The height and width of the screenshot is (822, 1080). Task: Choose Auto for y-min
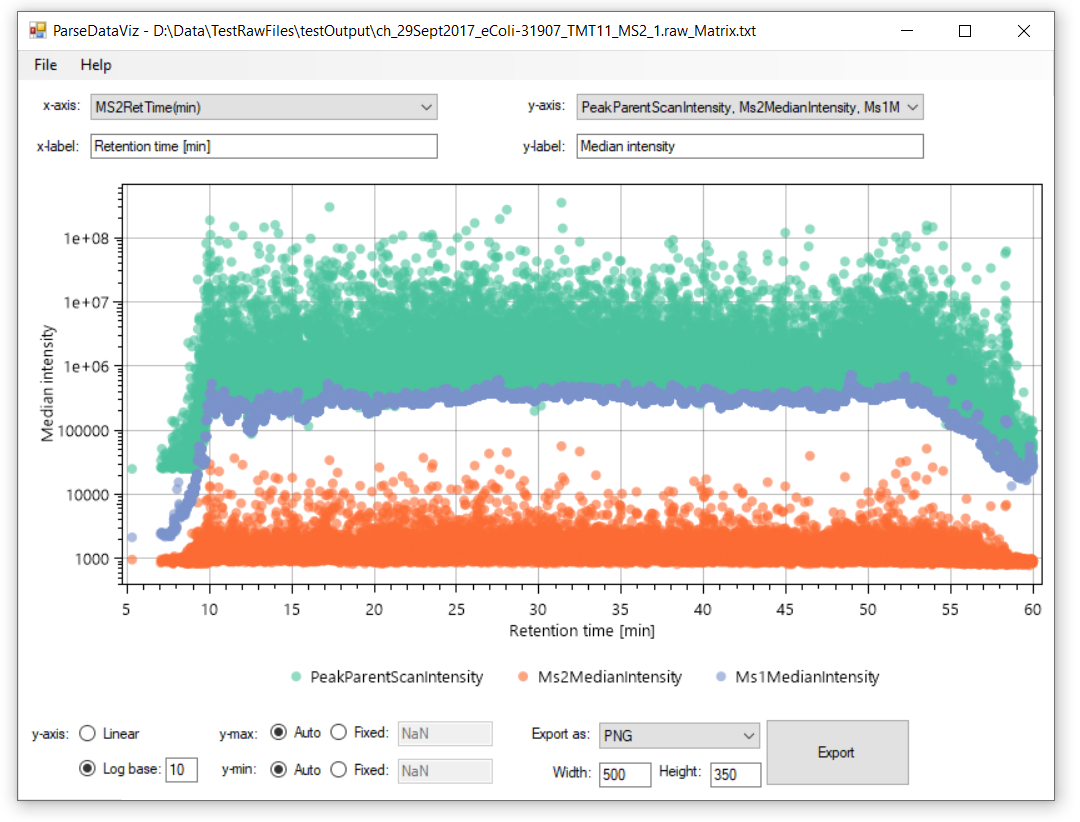[x=279, y=769]
